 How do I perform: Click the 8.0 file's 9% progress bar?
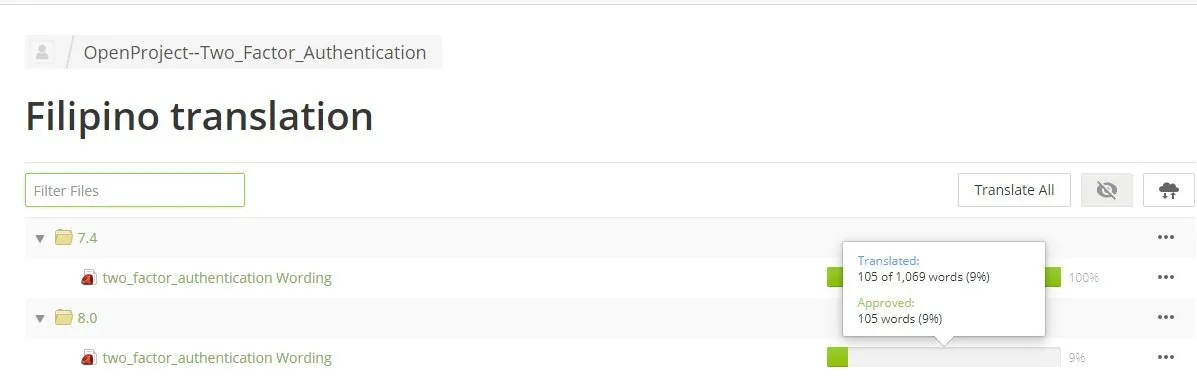click(x=944, y=357)
